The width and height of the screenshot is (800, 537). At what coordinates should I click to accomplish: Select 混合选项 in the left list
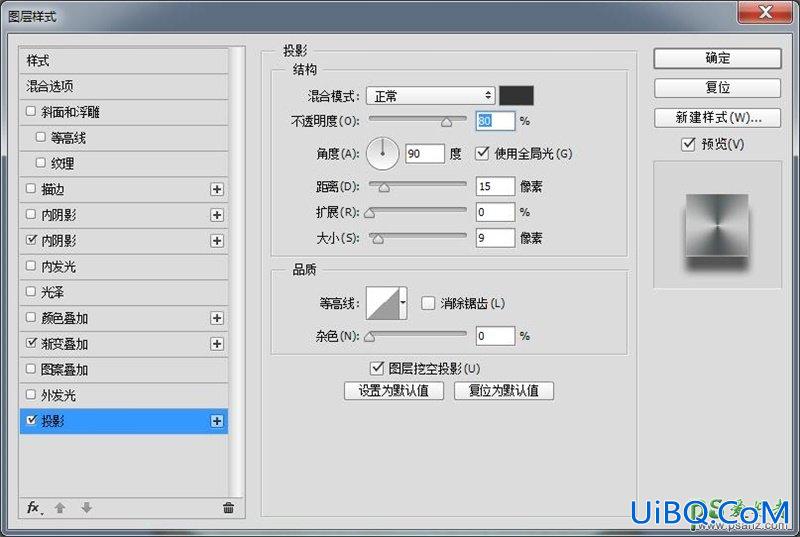123,86
